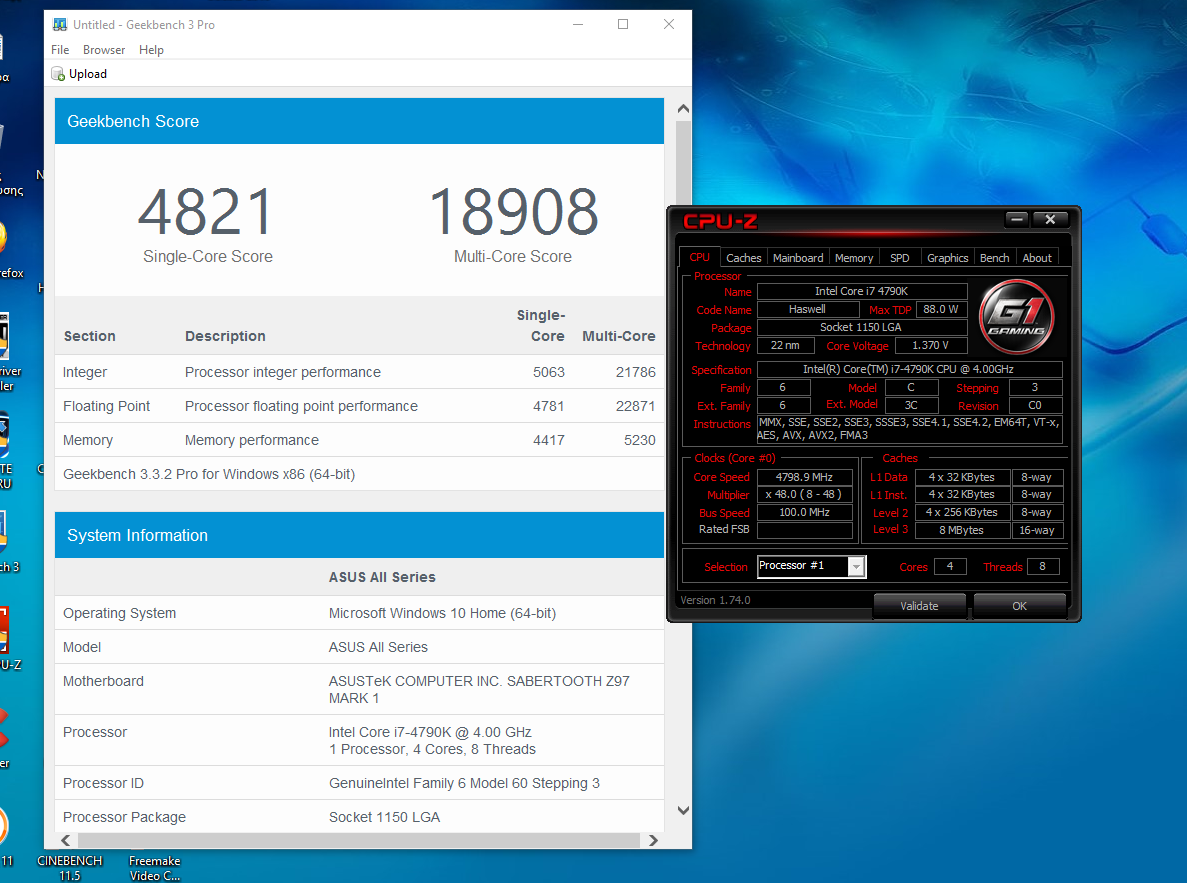Image resolution: width=1187 pixels, height=883 pixels.
Task: Switch to the Graphics tab in CPU-Z
Action: coord(947,258)
